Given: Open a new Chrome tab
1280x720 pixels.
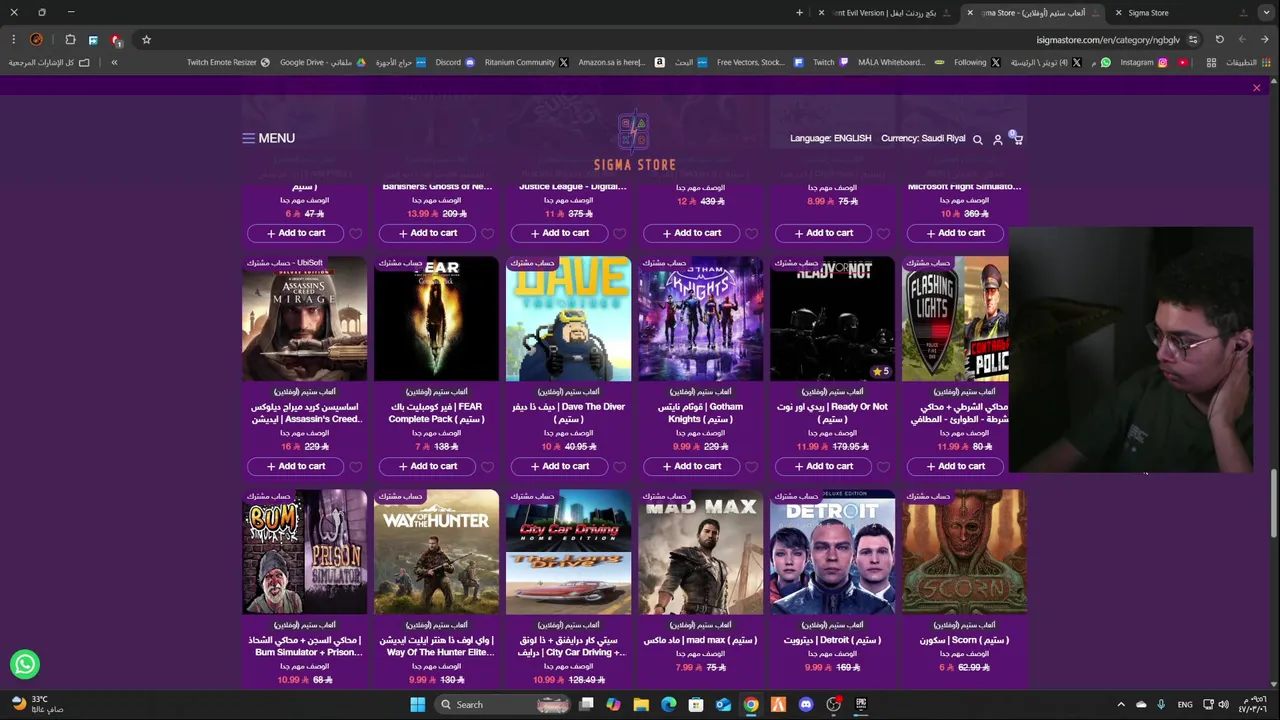Looking at the screenshot, I should [799, 13].
